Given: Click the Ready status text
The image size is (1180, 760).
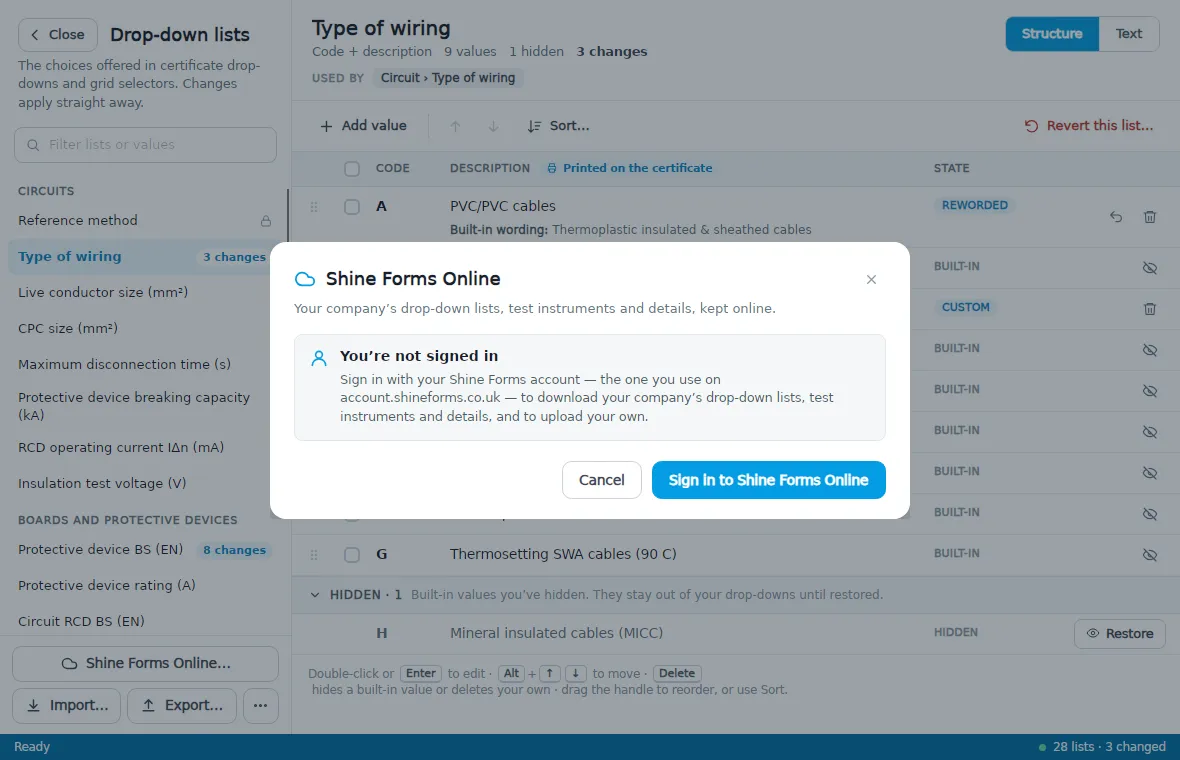Looking at the screenshot, I should (x=32, y=746).
